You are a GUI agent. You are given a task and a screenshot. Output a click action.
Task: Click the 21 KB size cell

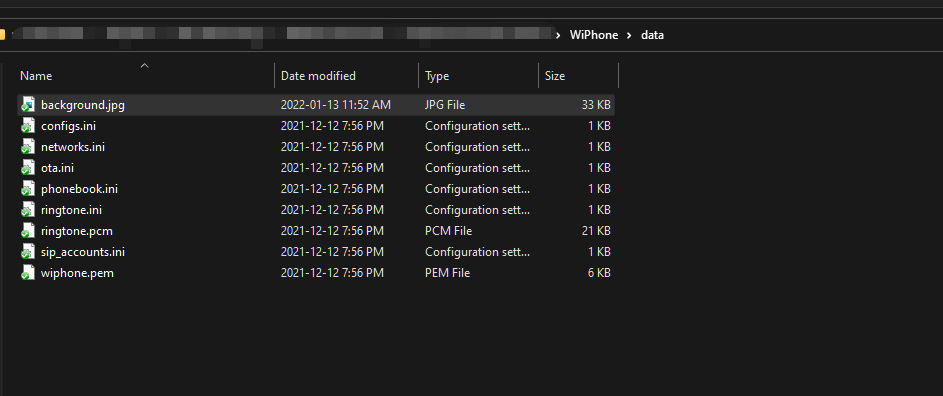tap(597, 231)
